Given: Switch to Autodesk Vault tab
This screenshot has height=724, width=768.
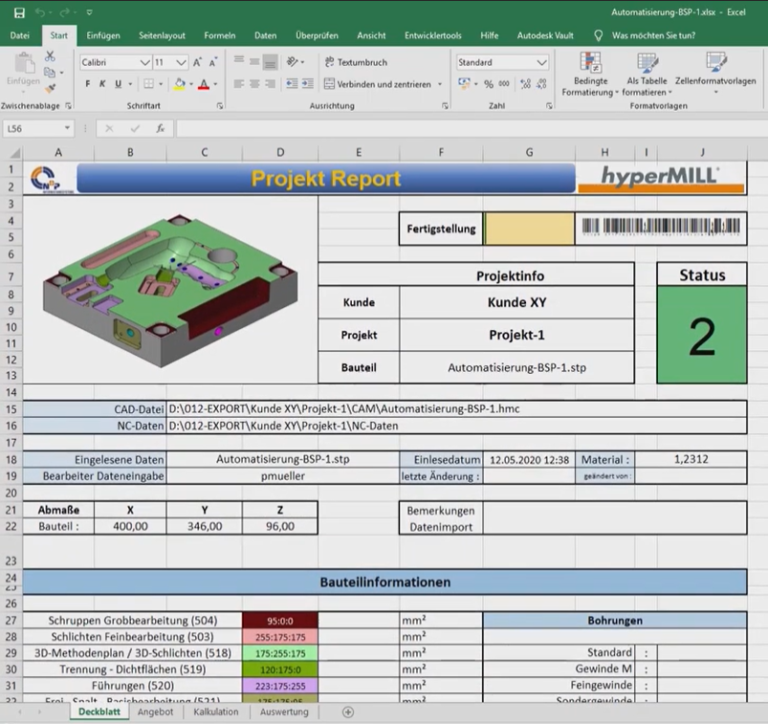Looking at the screenshot, I should (545, 35).
